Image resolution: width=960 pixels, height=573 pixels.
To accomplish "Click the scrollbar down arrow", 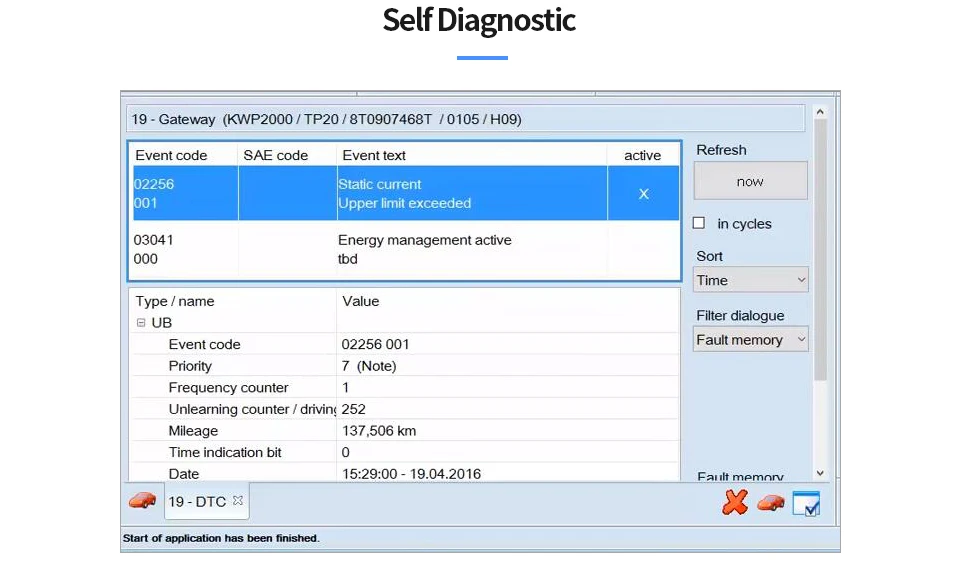I will coord(820,473).
